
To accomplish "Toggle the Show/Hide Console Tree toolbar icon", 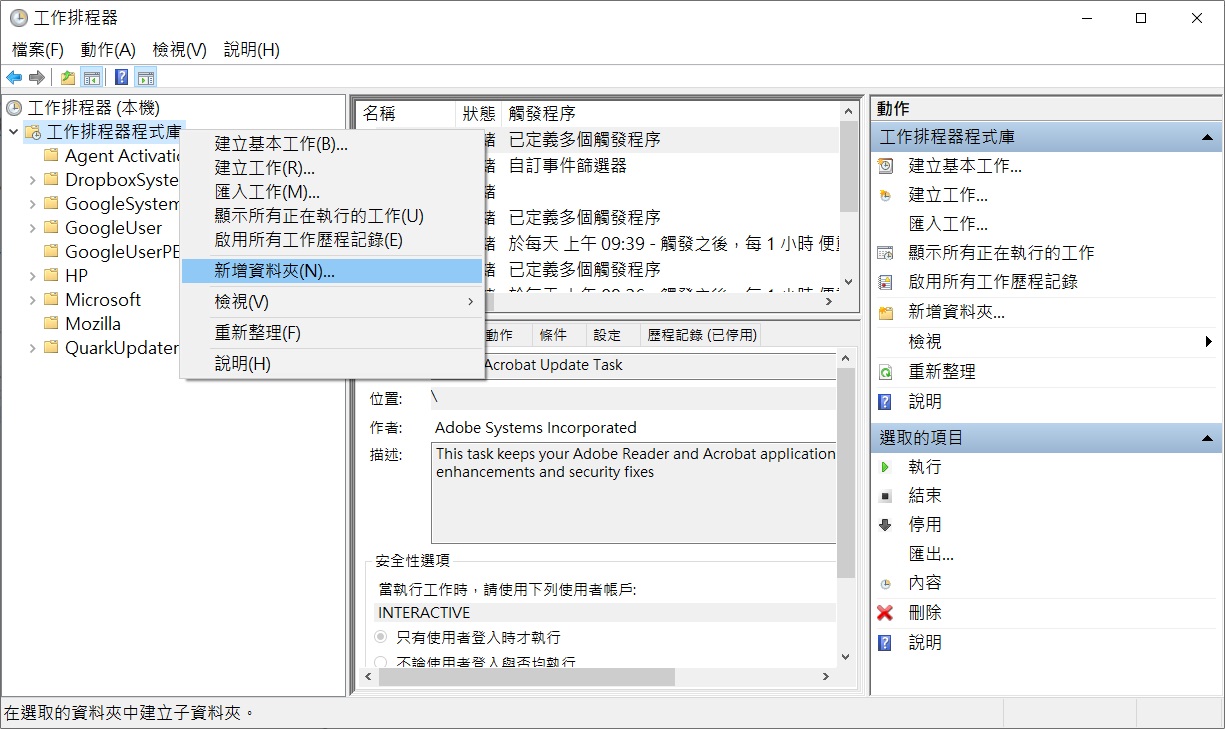I will coord(91,77).
